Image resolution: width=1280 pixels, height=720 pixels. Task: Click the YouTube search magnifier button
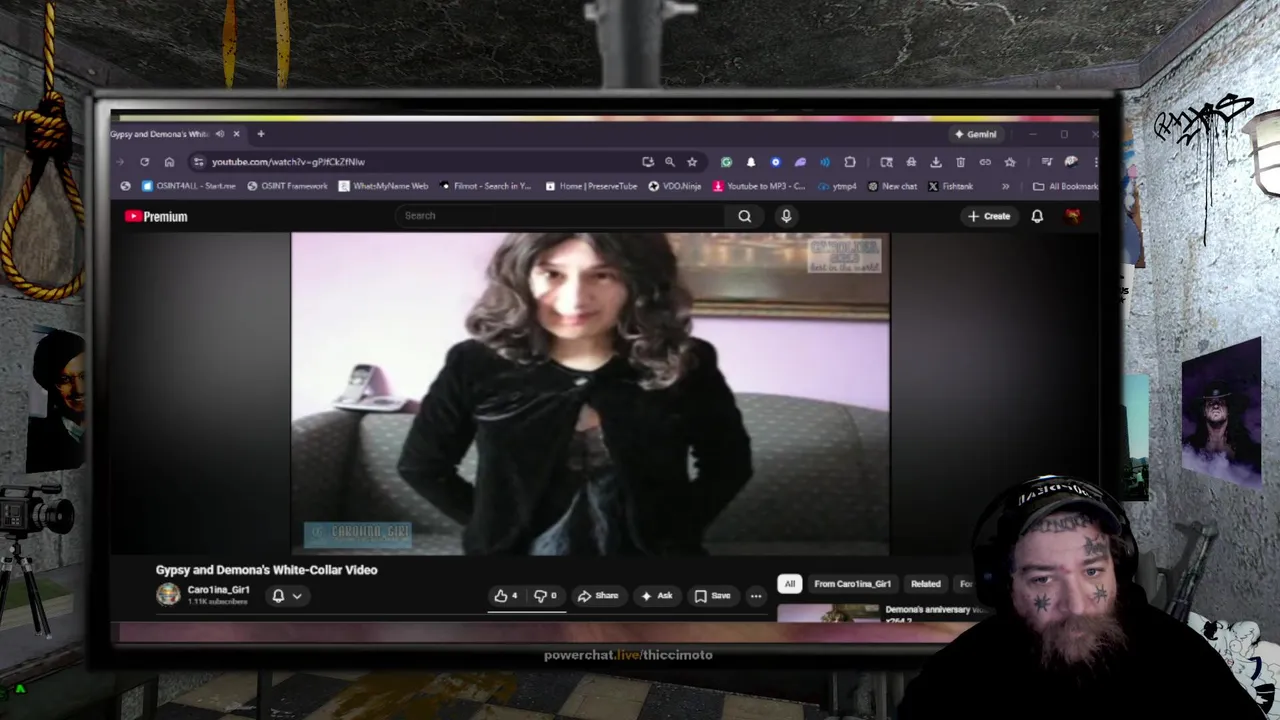(745, 216)
